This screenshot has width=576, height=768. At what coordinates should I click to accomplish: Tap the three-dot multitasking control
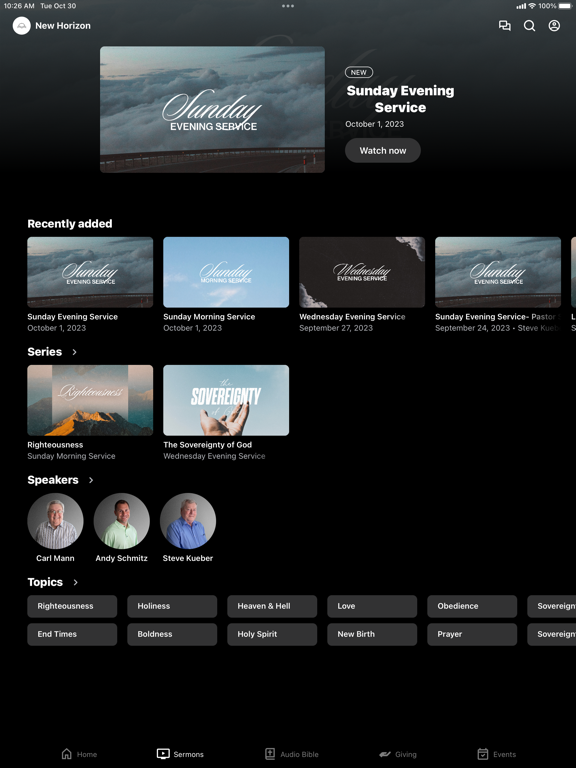pyautogui.click(x=288, y=6)
